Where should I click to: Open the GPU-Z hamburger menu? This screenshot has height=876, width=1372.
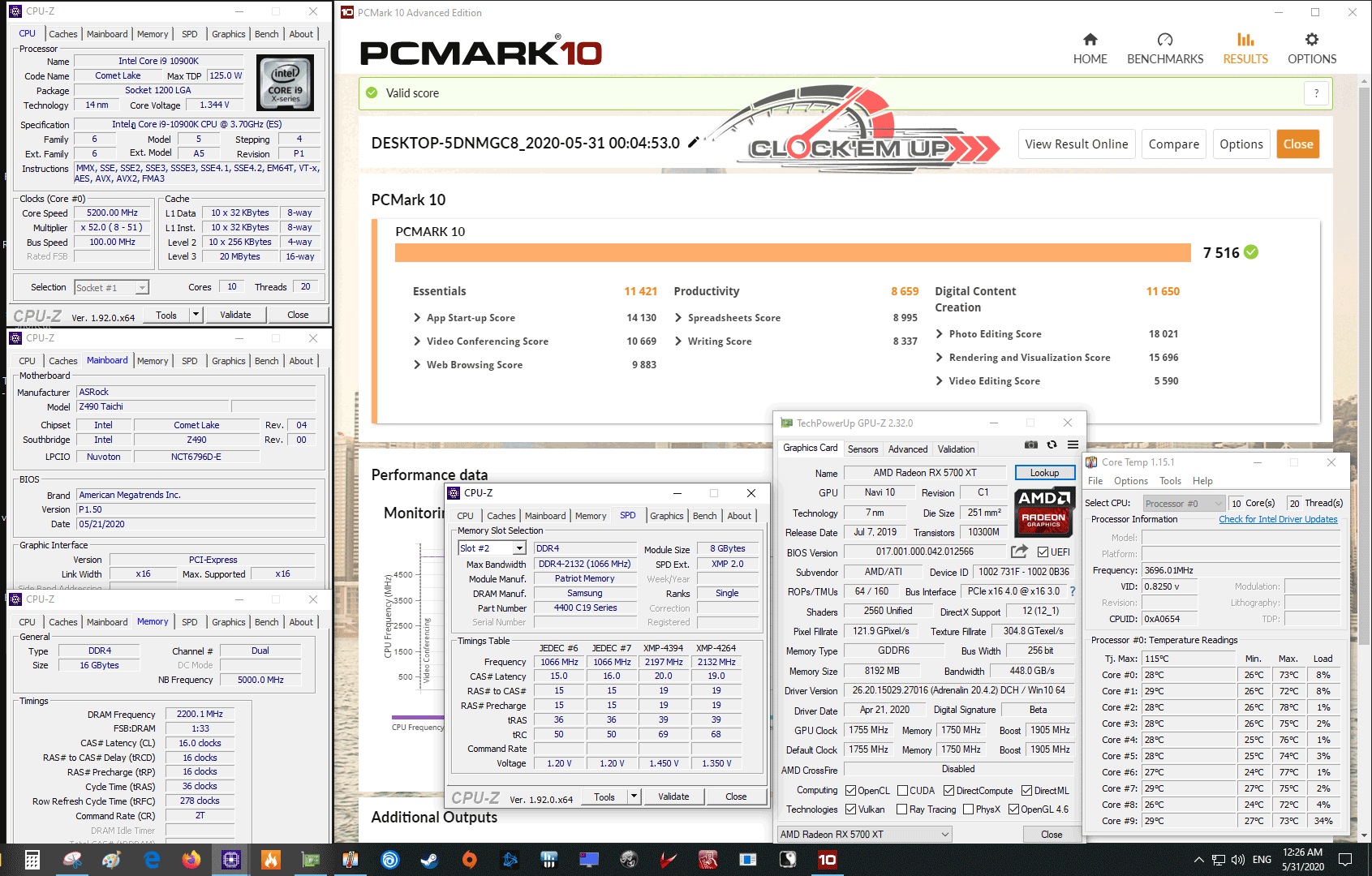click(x=1073, y=444)
